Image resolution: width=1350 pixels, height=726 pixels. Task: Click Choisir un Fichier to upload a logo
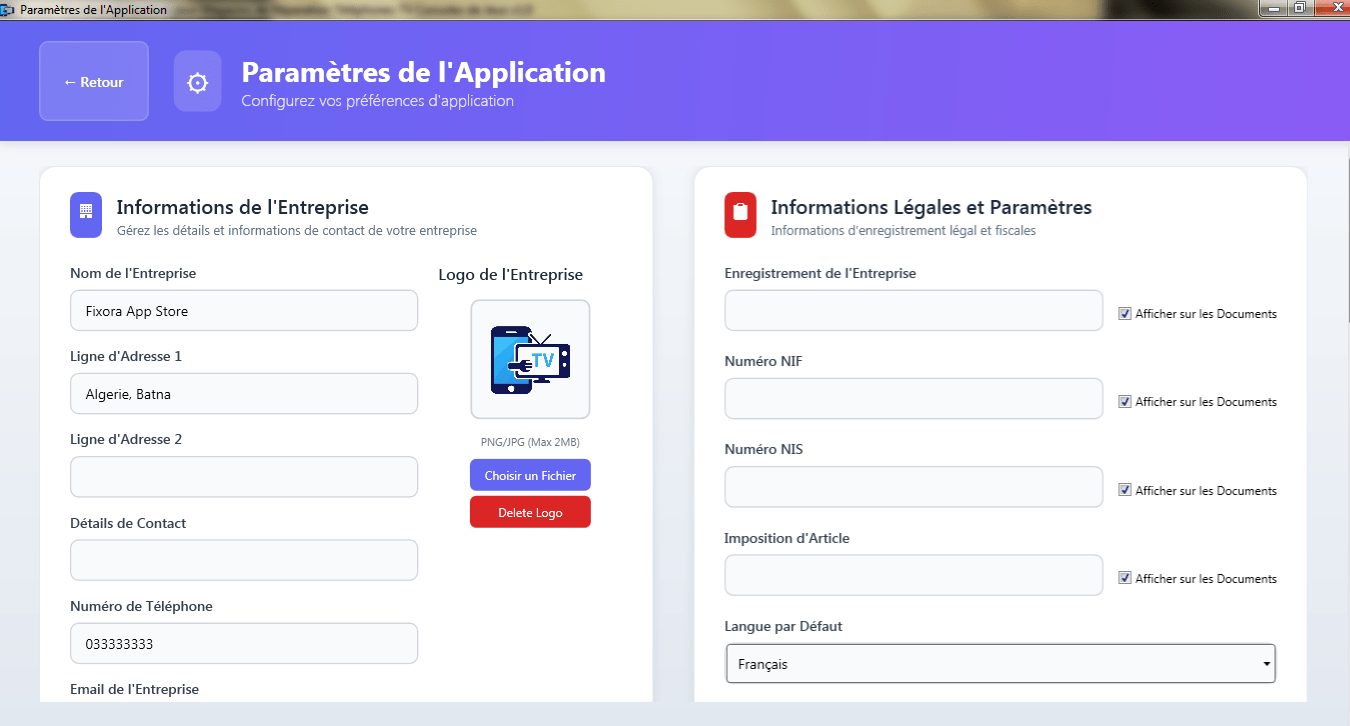(530, 474)
